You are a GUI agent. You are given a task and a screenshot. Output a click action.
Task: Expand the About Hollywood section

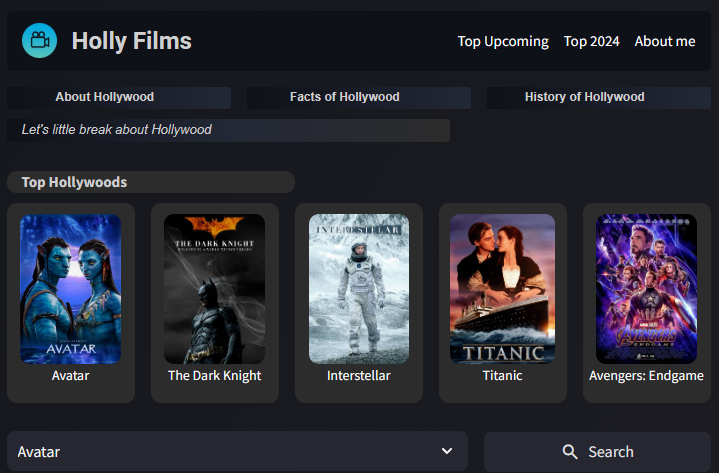point(118,97)
